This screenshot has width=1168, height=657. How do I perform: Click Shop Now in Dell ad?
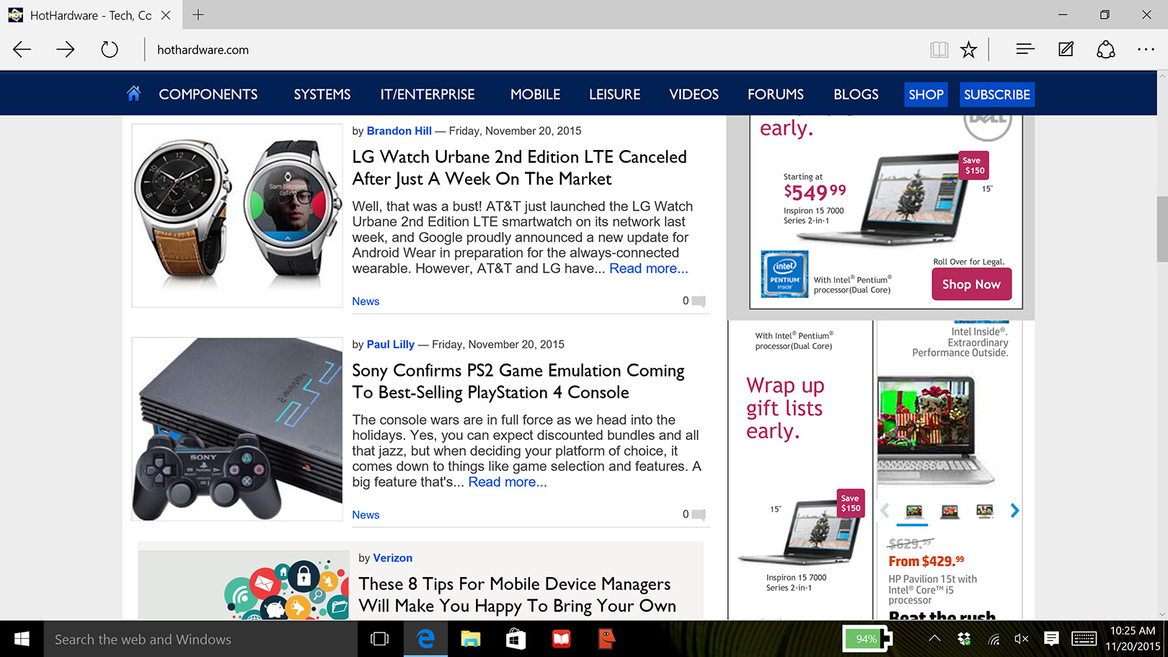971,285
